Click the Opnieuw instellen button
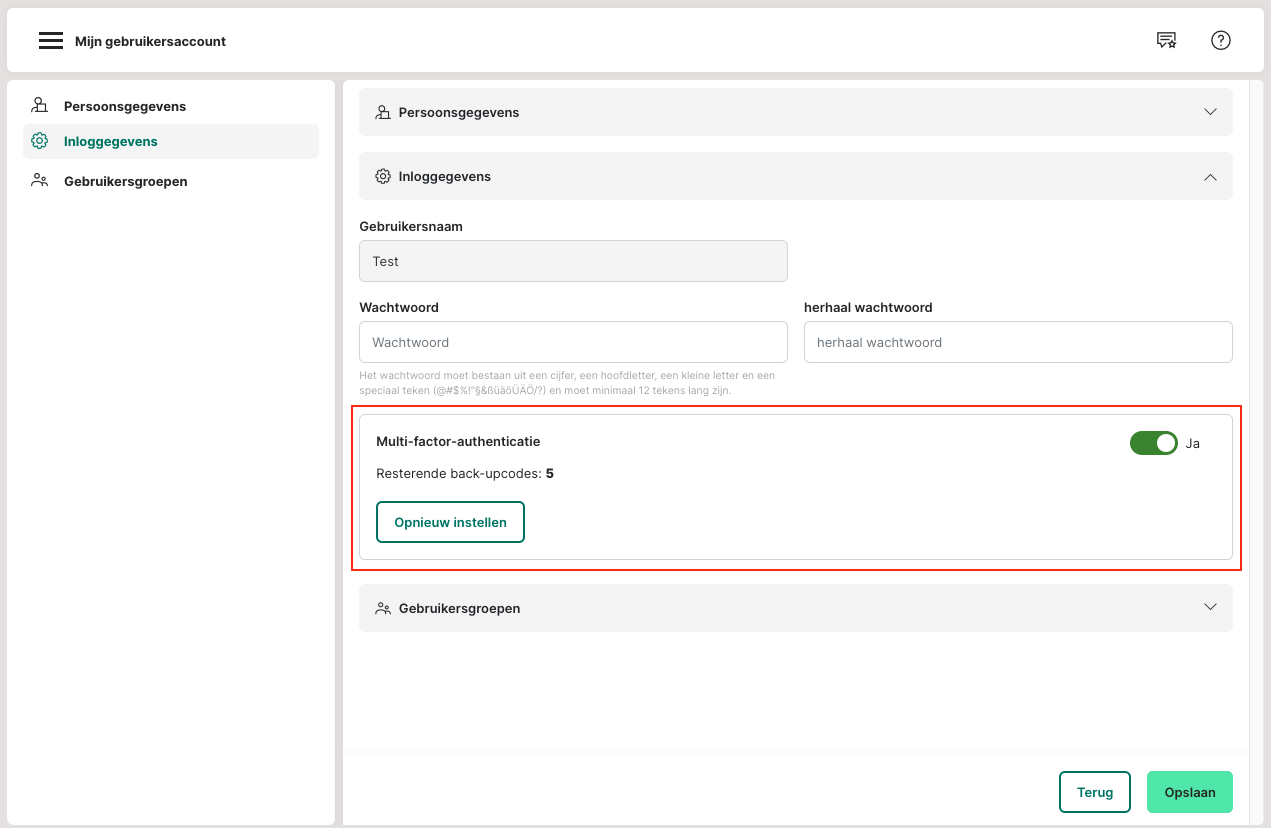 pyautogui.click(x=450, y=522)
